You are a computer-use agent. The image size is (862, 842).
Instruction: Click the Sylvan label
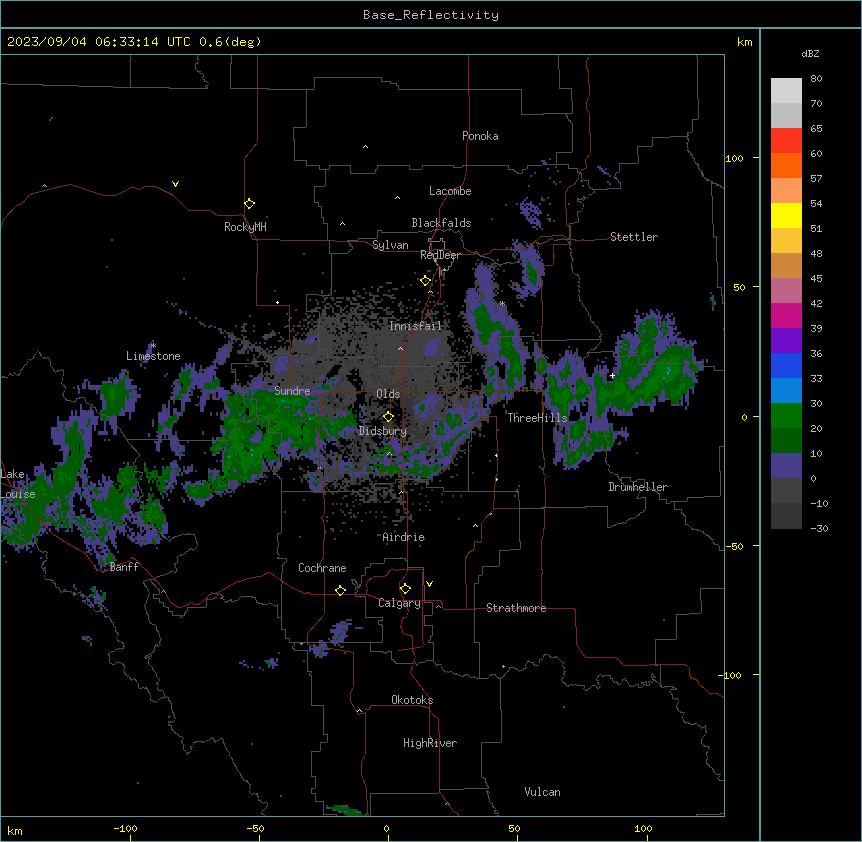(x=390, y=245)
